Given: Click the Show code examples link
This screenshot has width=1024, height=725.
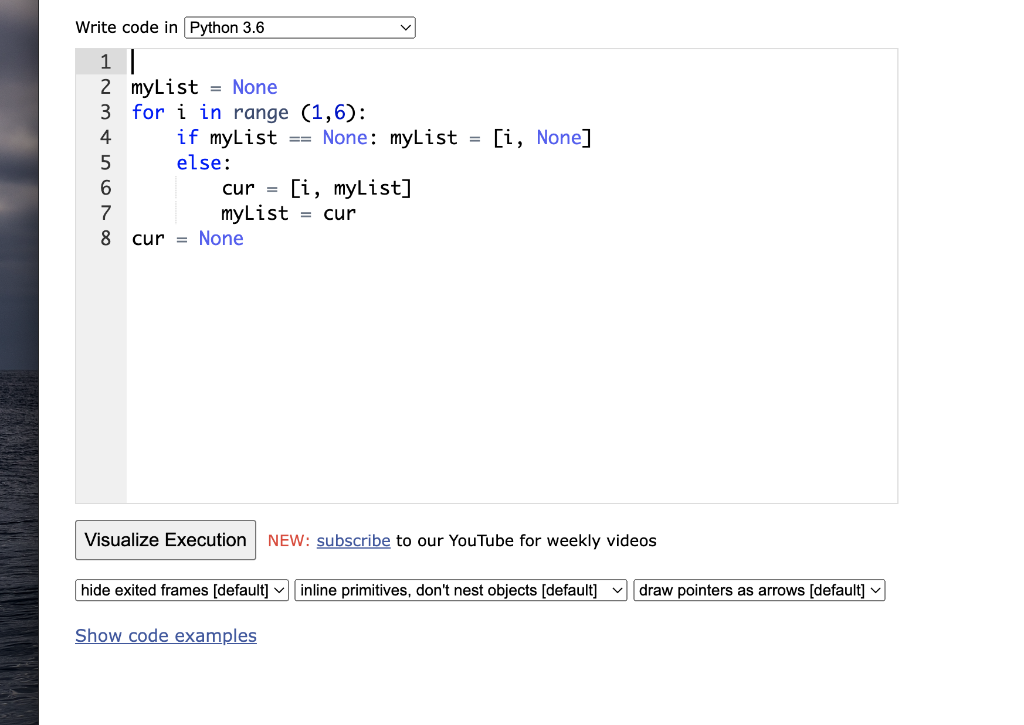Looking at the screenshot, I should [166, 636].
